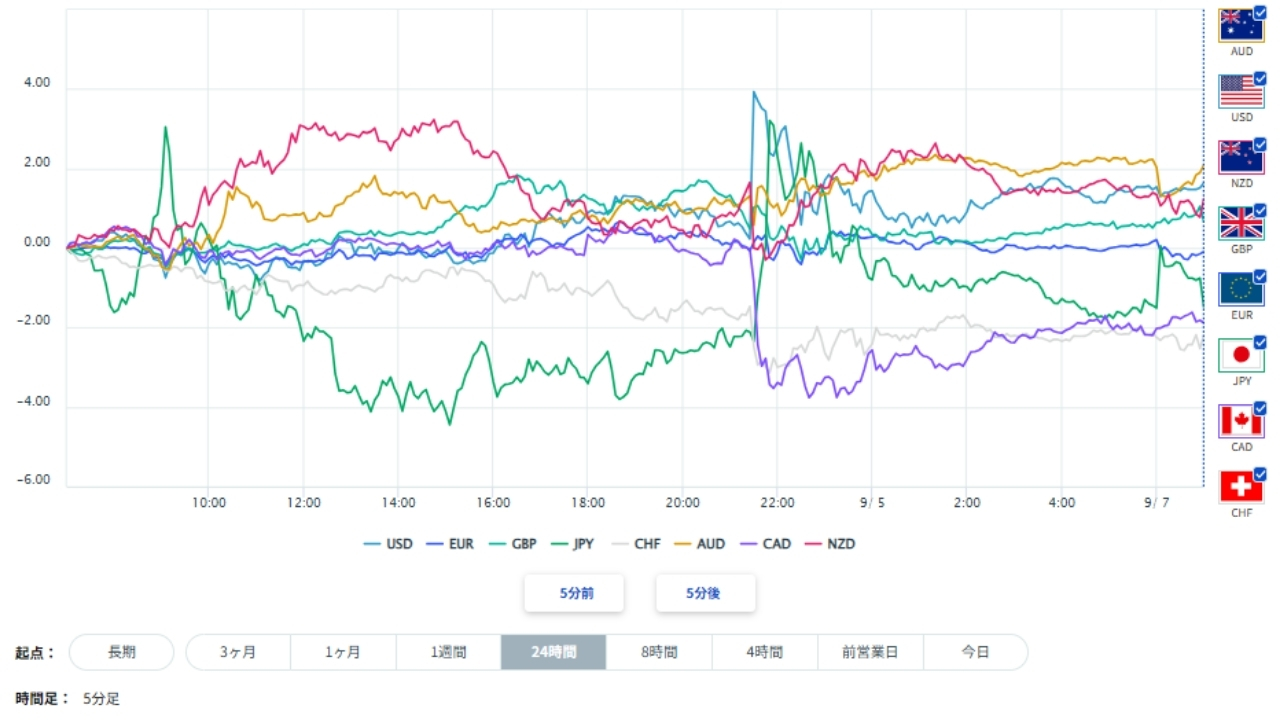This screenshot has width=1280, height=720.
Task: Uncheck the GBP currency checkbox
Action: click(x=1259, y=211)
